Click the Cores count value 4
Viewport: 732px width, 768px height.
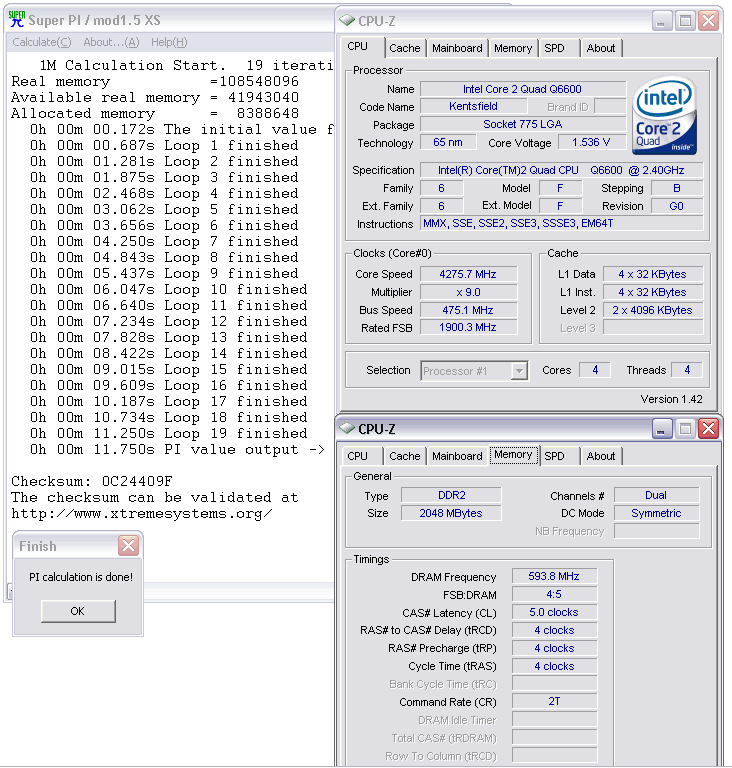(595, 370)
